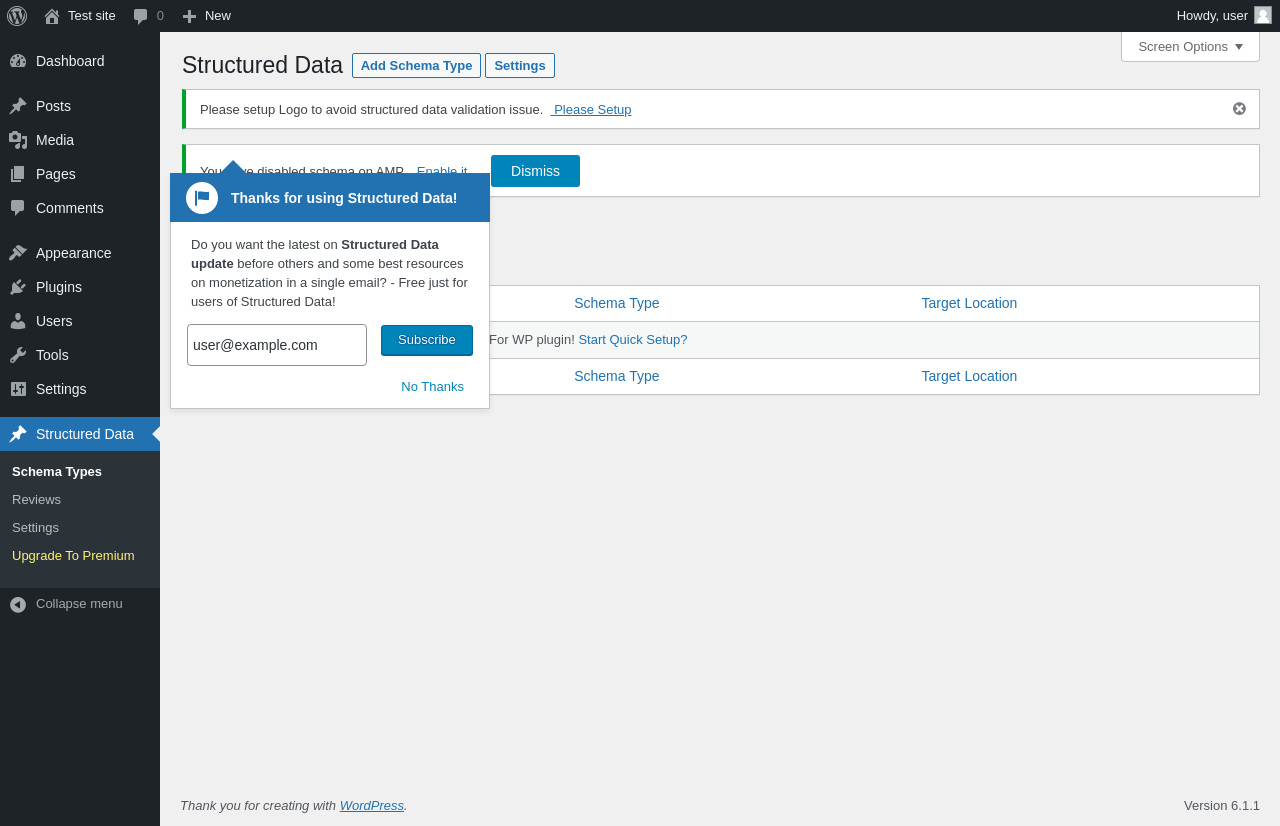Image resolution: width=1280 pixels, height=826 pixels.
Task: Dismiss the logo setup notice
Action: click(1239, 109)
